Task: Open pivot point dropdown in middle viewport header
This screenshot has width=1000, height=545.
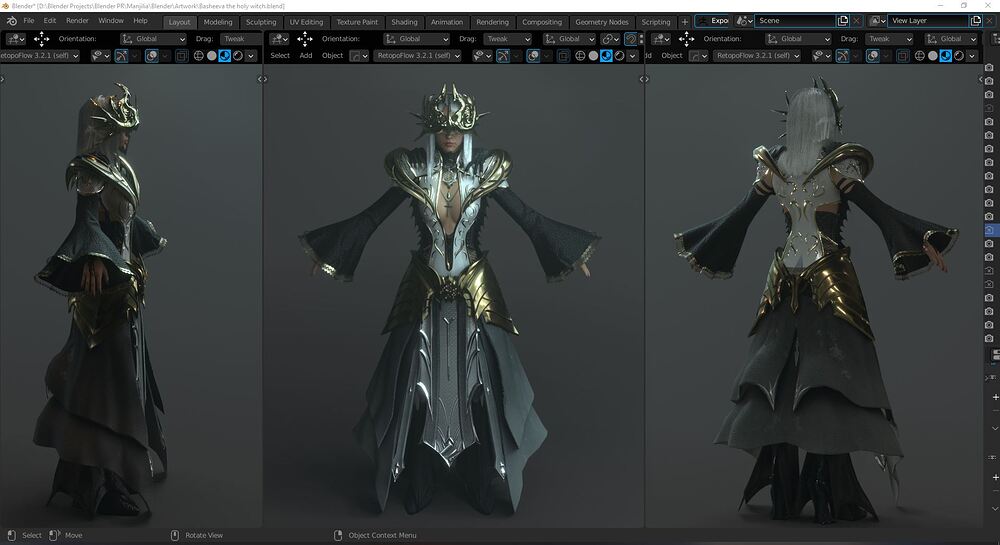Action: 611,39
